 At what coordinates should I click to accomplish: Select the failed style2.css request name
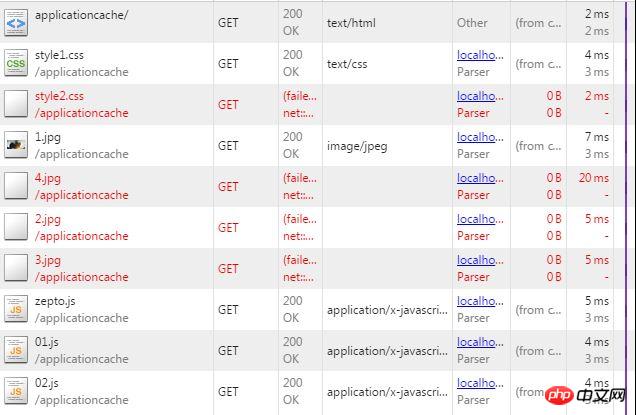coord(59,96)
